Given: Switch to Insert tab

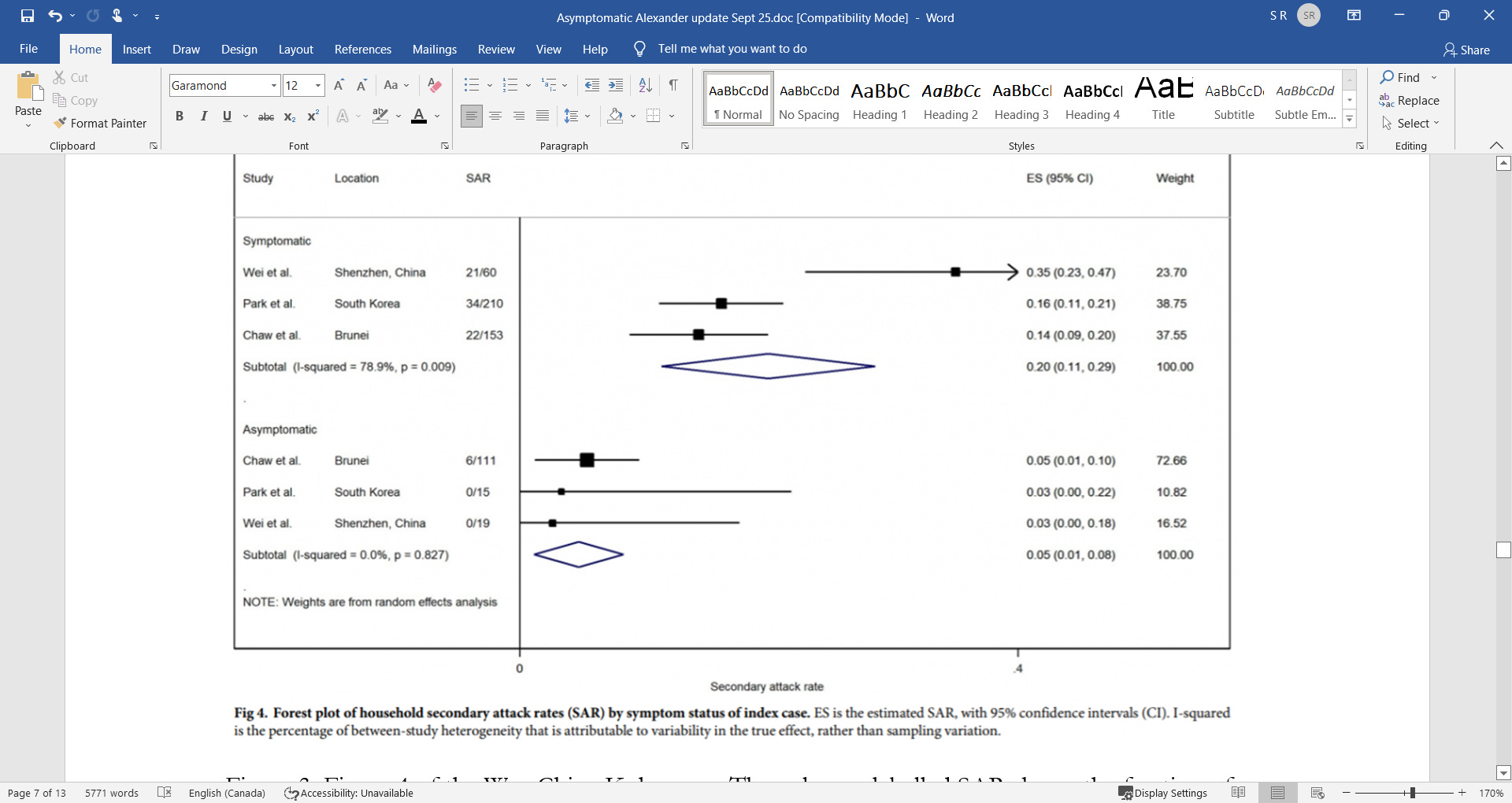Looking at the screenshot, I should [x=136, y=49].
